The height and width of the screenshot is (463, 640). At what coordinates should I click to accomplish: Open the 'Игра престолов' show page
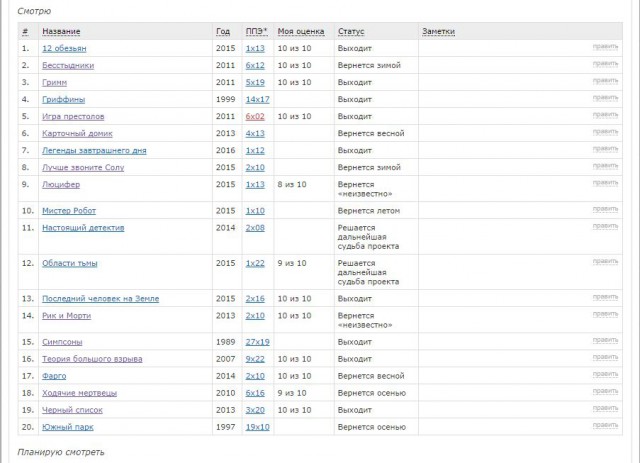tap(75, 116)
